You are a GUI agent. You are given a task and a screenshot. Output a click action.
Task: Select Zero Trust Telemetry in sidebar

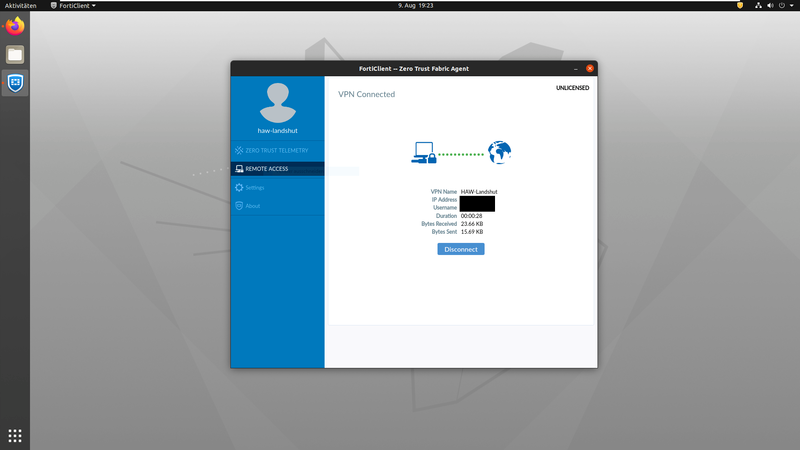(277, 150)
